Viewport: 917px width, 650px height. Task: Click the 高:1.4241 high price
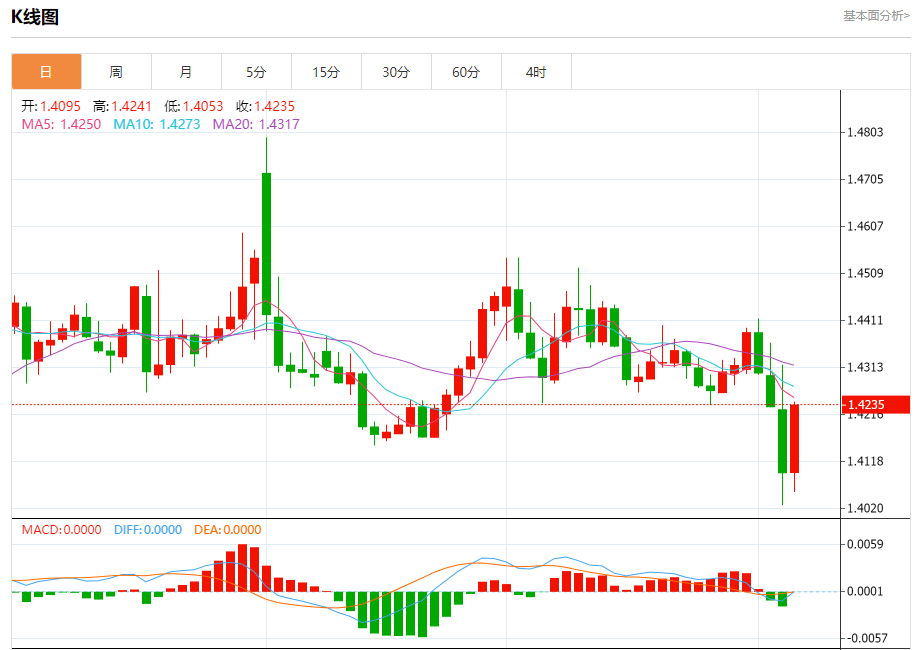[122, 106]
